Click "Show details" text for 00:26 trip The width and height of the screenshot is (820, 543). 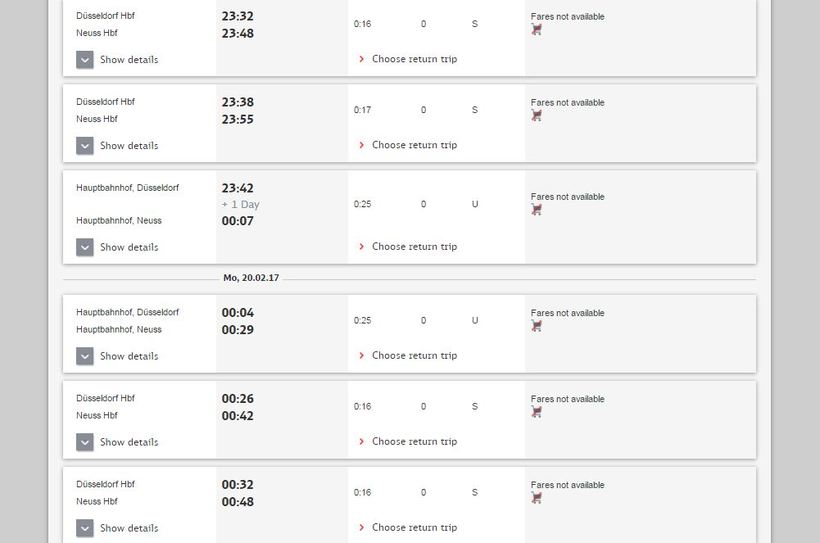tap(129, 442)
